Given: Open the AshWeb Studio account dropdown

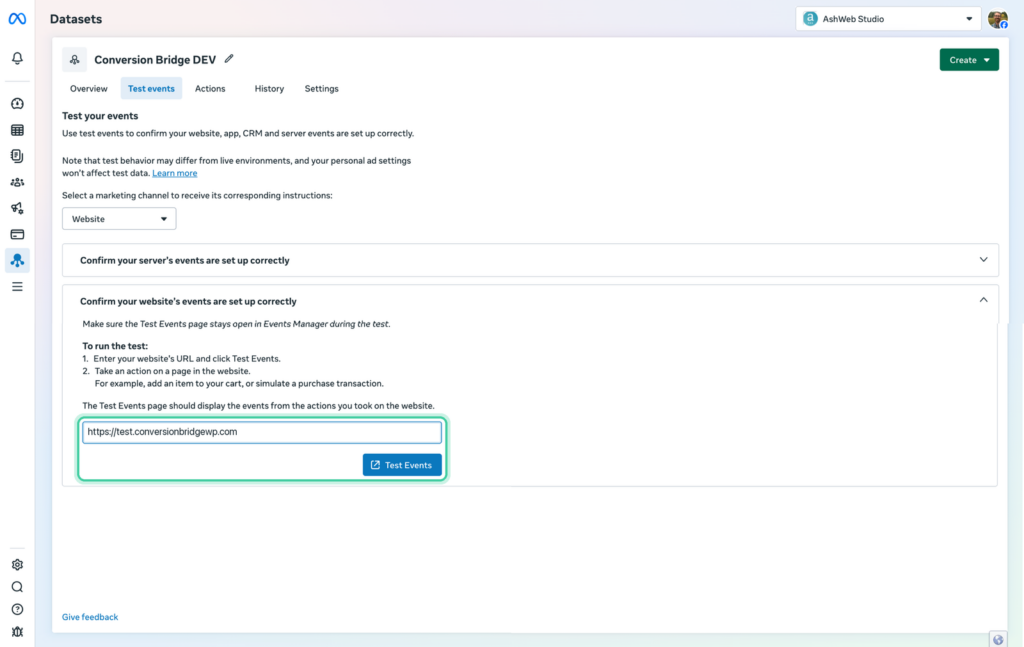Looking at the screenshot, I should pos(888,19).
